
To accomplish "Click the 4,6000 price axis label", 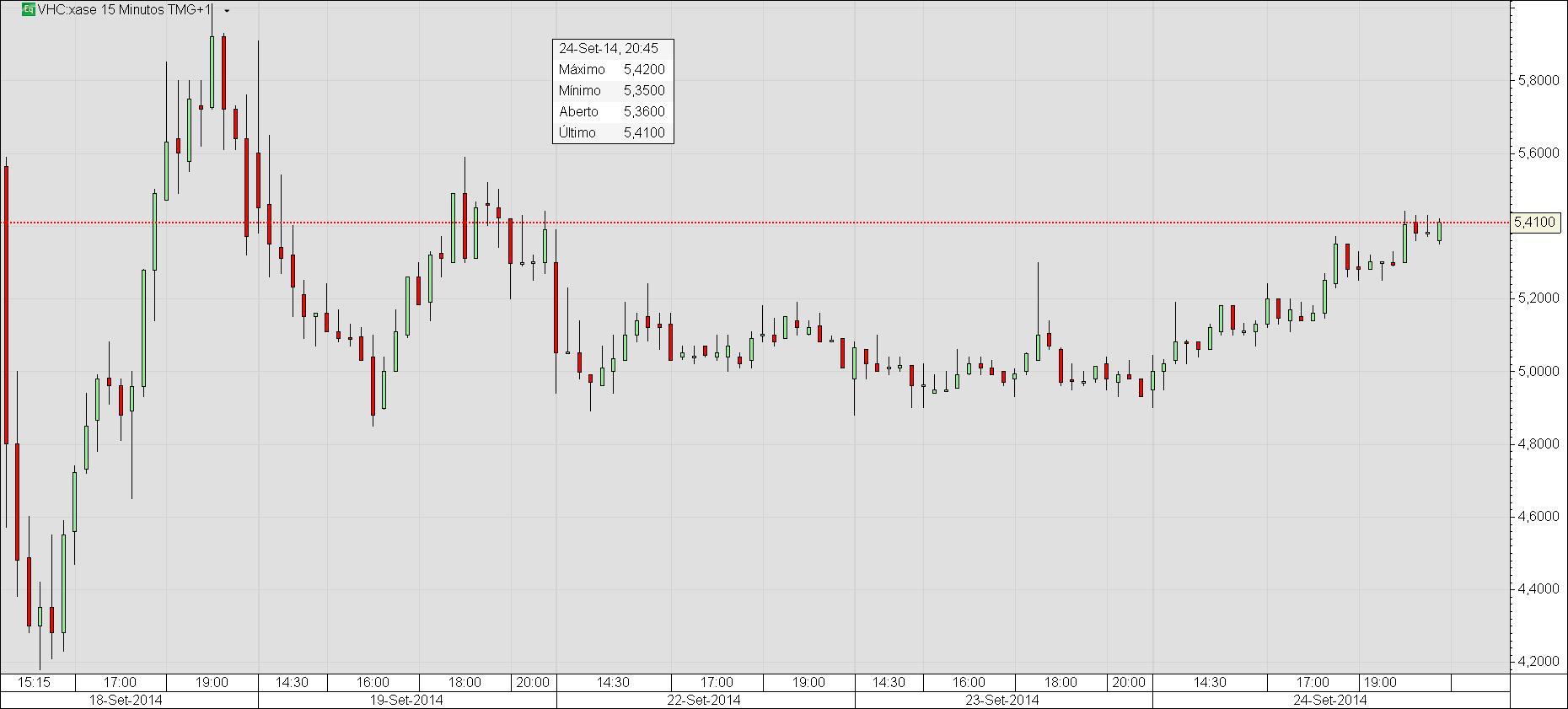I will pyautogui.click(x=1537, y=516).
